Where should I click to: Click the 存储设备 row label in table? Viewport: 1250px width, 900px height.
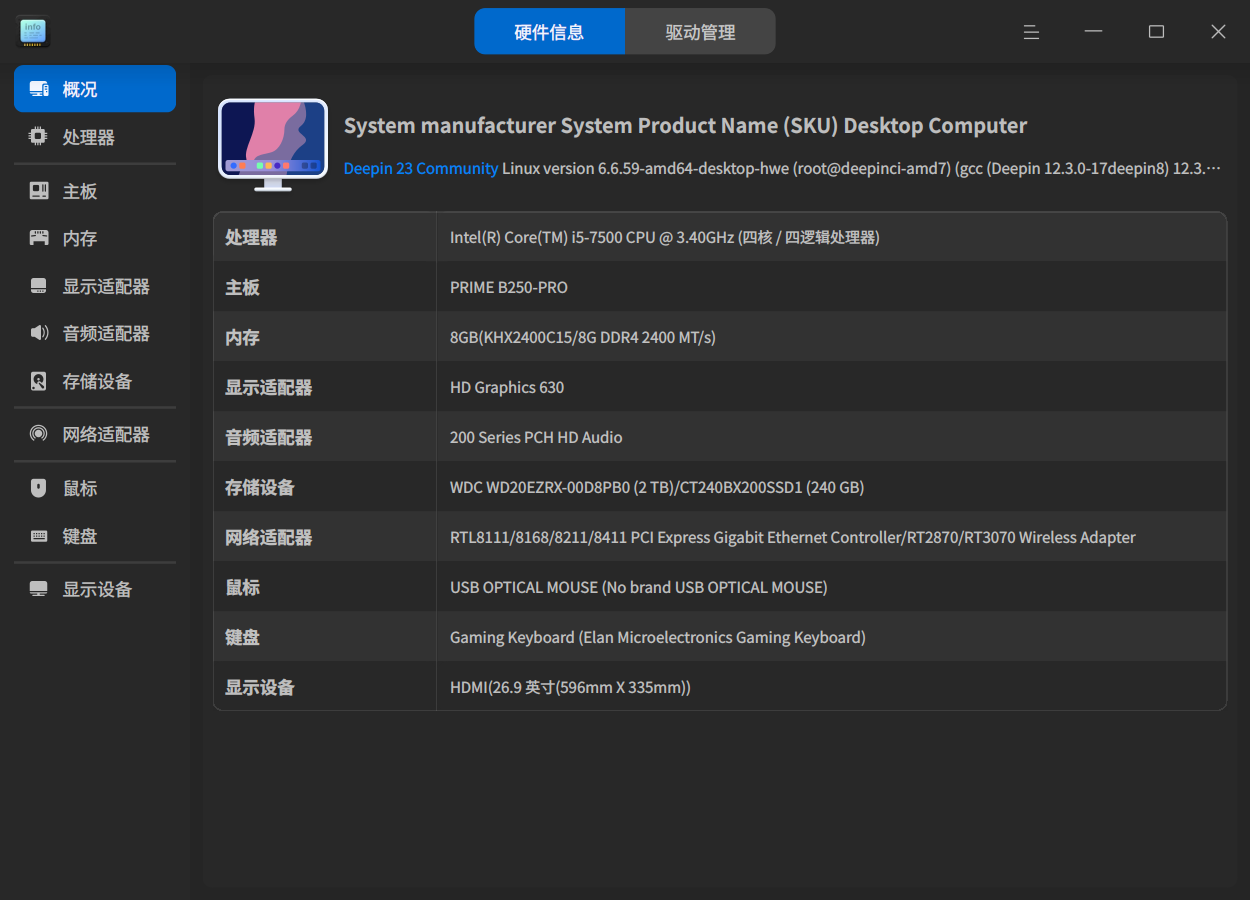coord(260,487)
